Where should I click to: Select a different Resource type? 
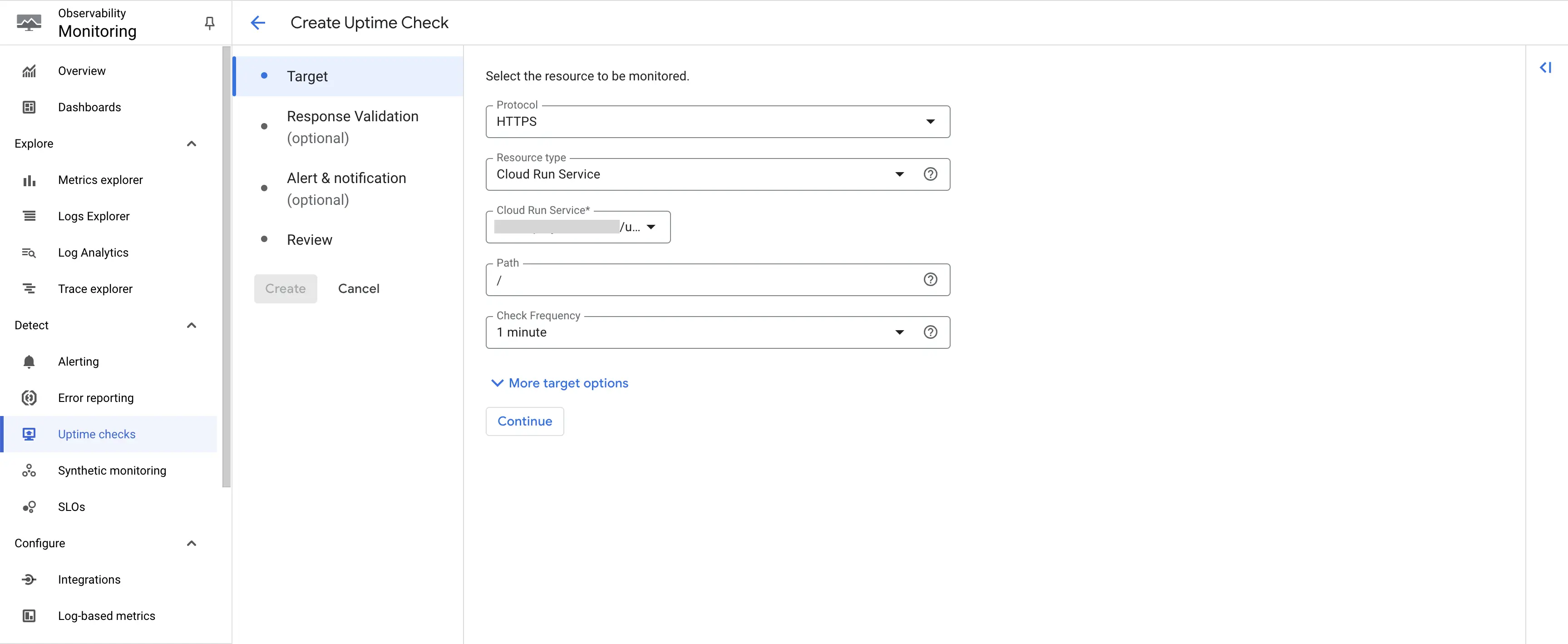(x=697, y=174)
